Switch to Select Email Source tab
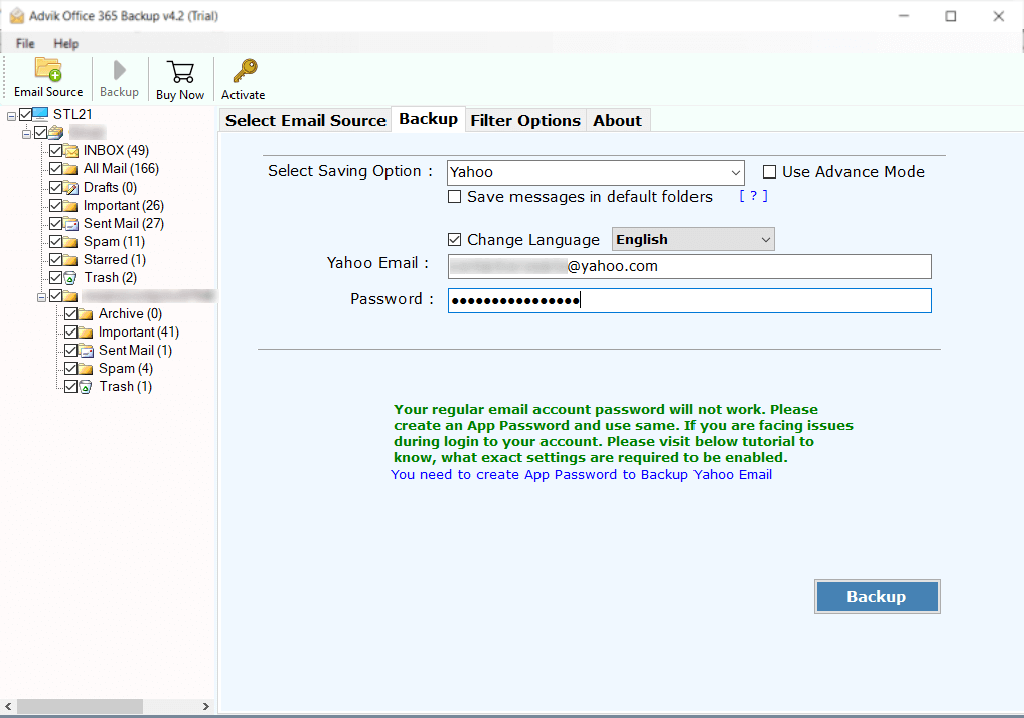This screenshot has width=1024, height=718. click(306, 121)
